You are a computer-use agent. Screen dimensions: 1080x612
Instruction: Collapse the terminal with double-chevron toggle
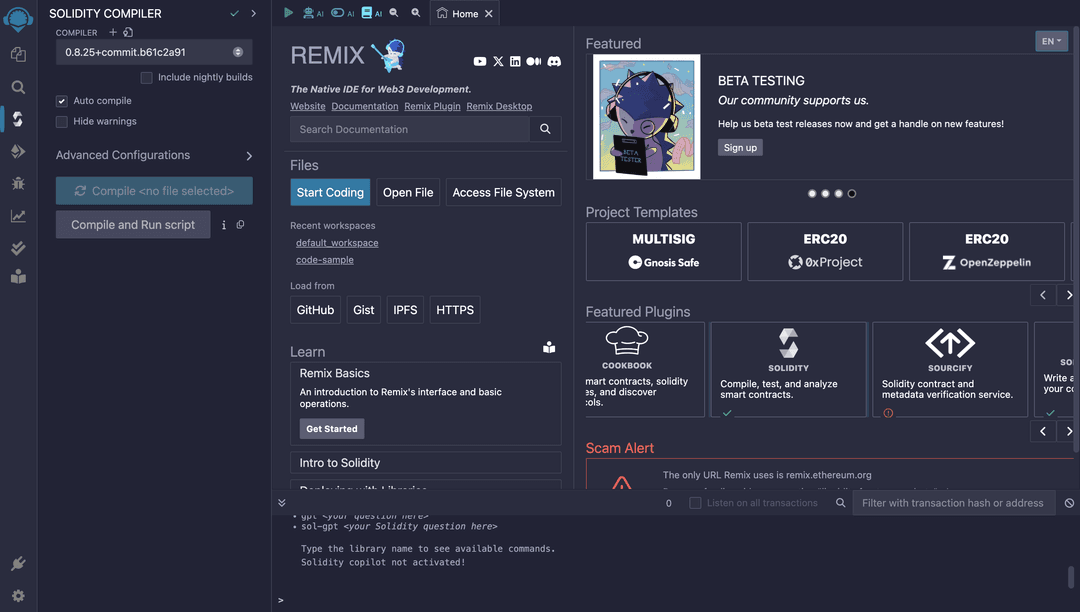click(x=282, y=503)
